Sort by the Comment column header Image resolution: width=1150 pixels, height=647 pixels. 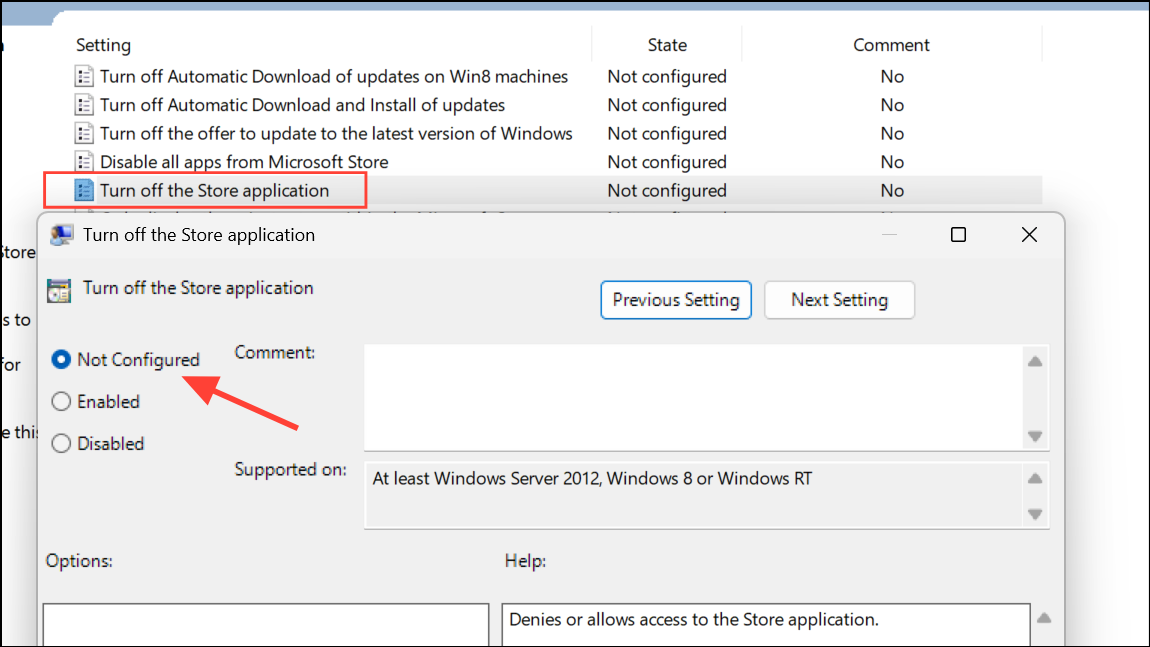[891, 45]
